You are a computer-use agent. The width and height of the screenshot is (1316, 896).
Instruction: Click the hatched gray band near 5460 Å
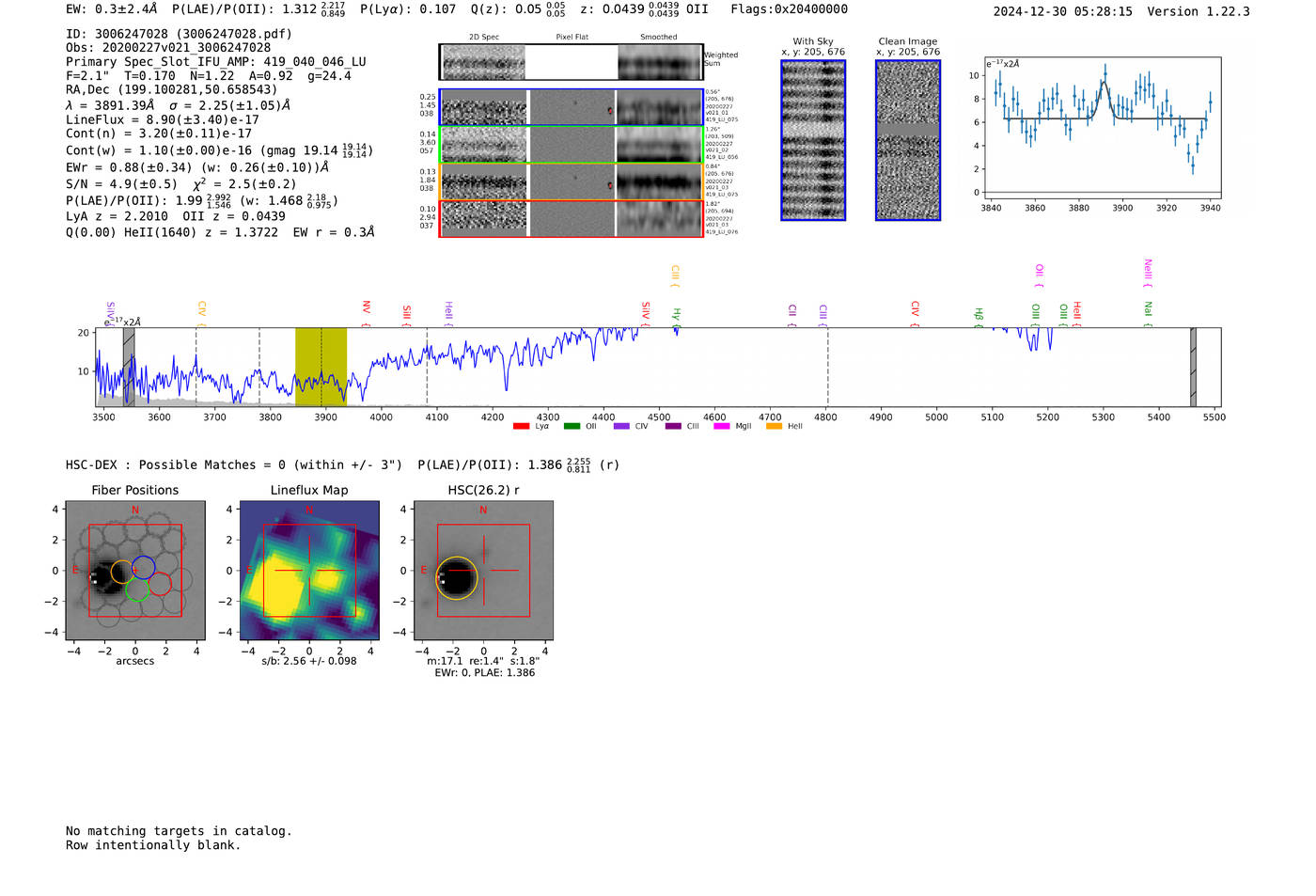coord(1193,367)
